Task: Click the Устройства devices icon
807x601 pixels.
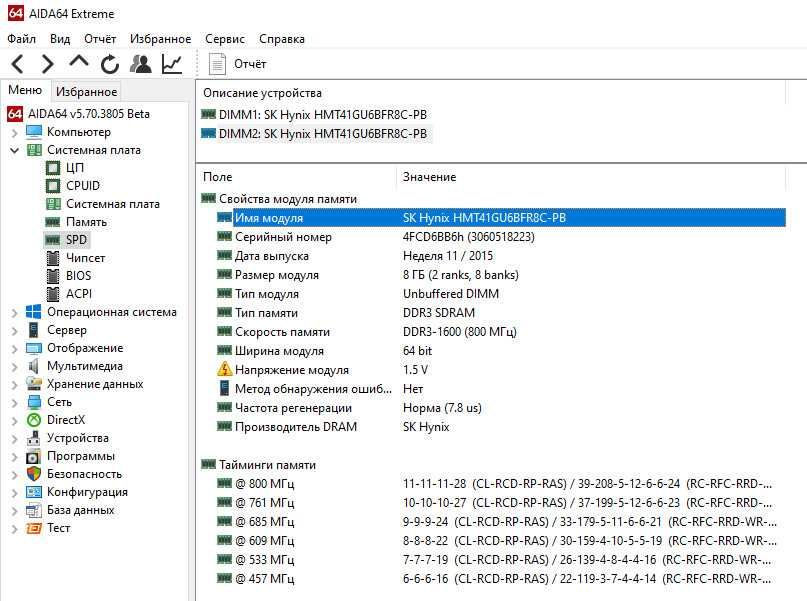Action: click(34, 438)
